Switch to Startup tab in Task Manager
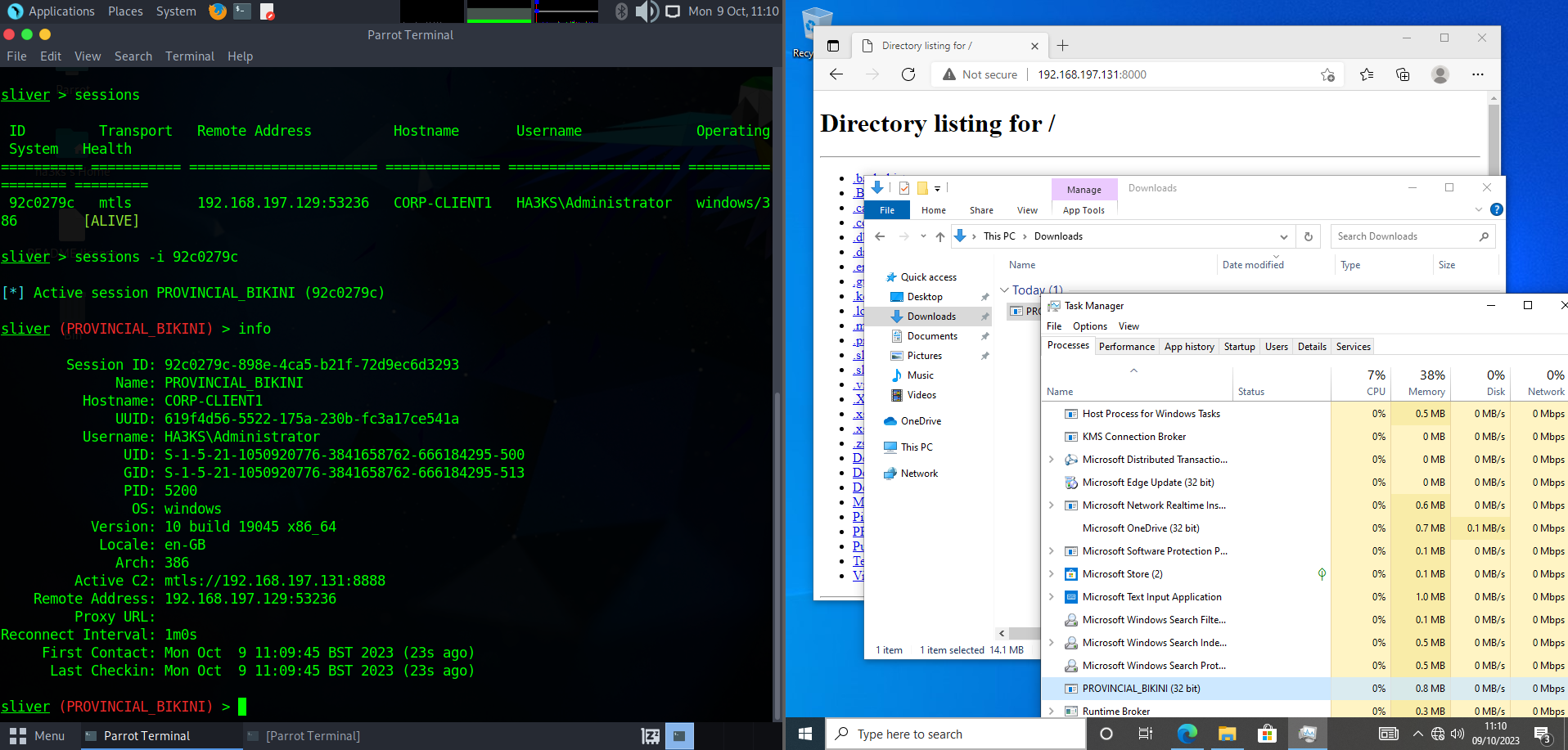The image size is (1568, 750). 1239,347
